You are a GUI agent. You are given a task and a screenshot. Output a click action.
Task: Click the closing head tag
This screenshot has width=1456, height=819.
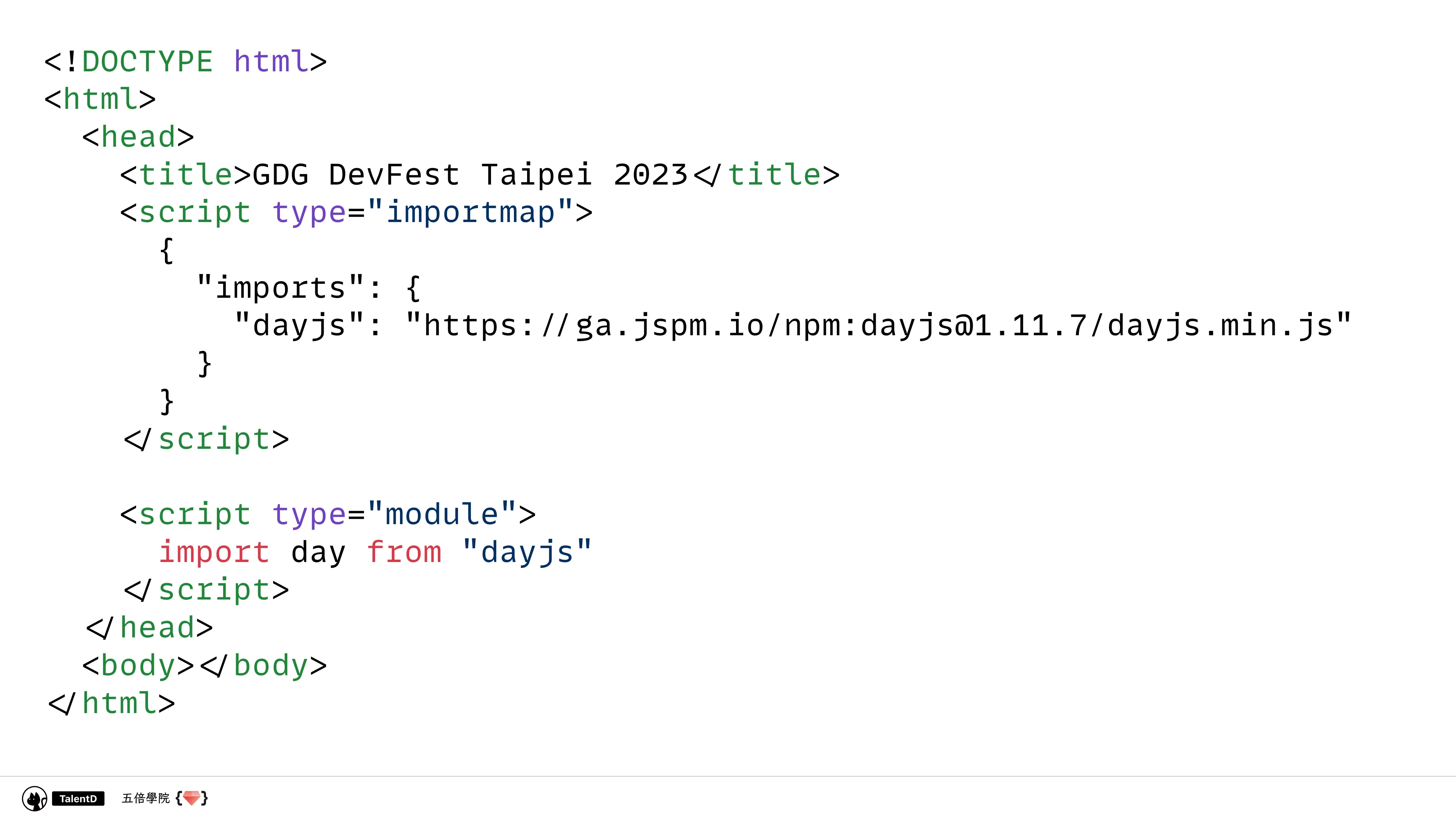pyautogui.click(x=149, y=628)
